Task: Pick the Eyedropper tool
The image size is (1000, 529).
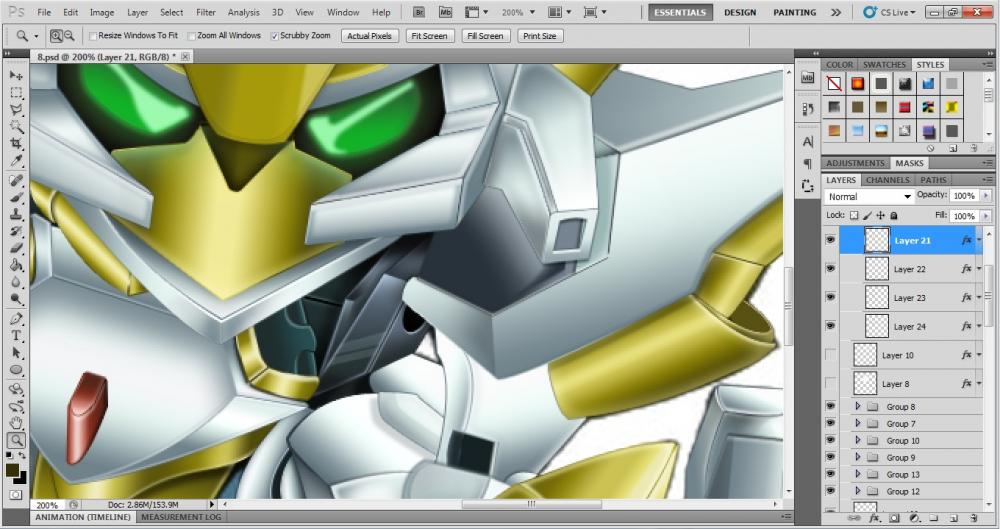Action: (x=16, y=161)
